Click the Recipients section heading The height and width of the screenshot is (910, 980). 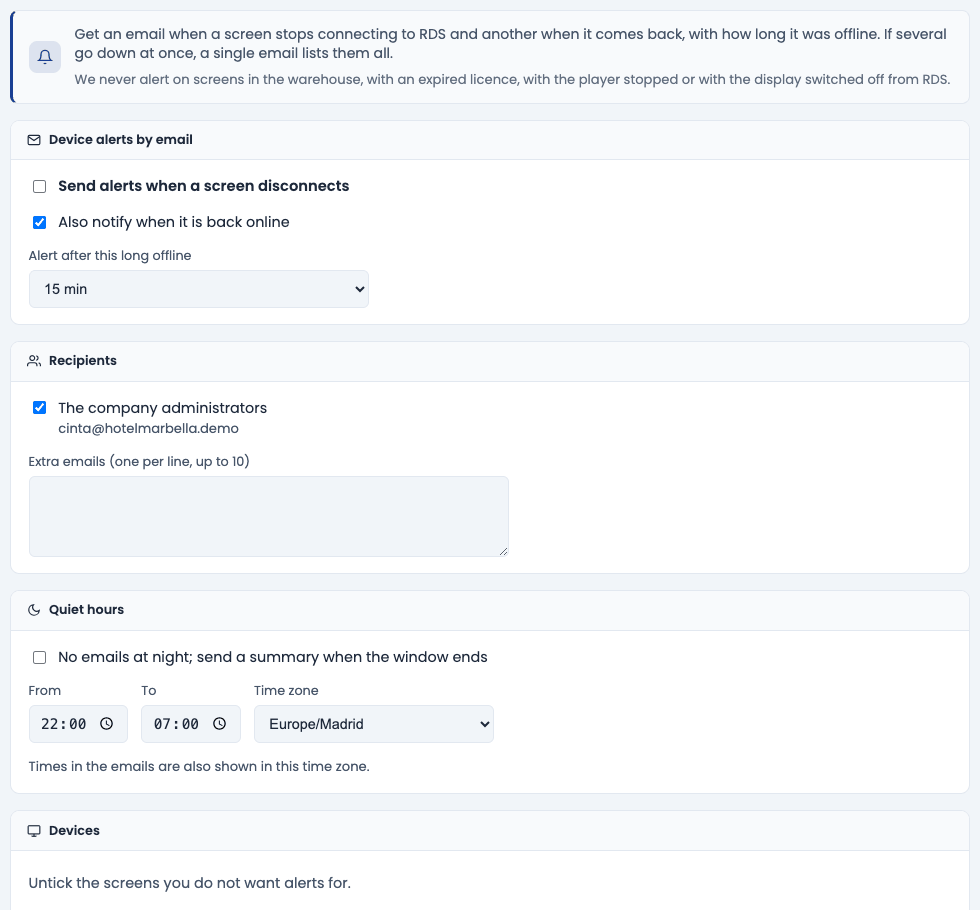(x=82, y=361)
